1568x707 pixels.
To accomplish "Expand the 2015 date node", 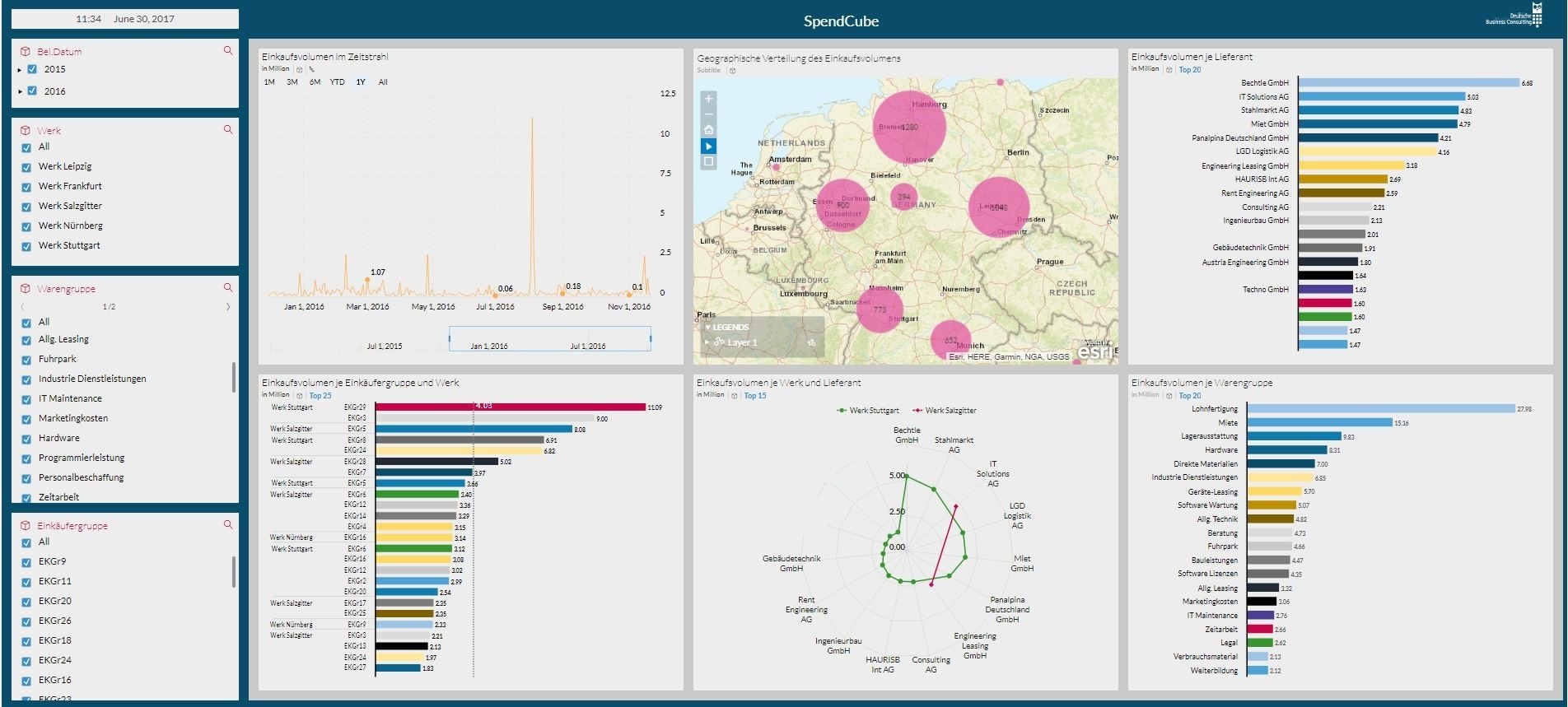I will [x=20, y=70].
